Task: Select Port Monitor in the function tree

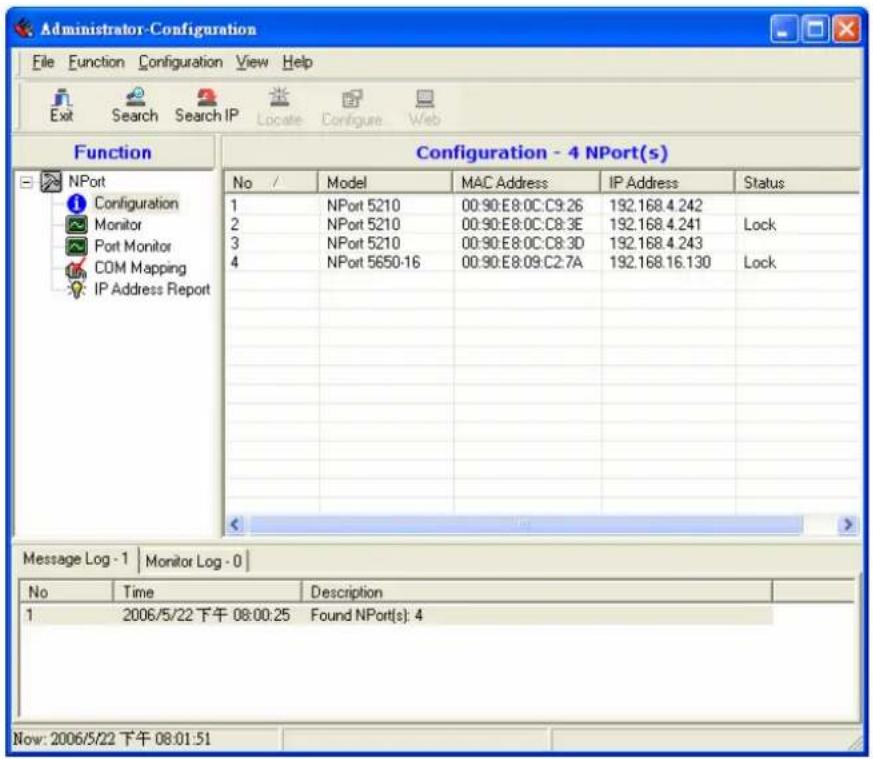Action: (x=133, y=246)
